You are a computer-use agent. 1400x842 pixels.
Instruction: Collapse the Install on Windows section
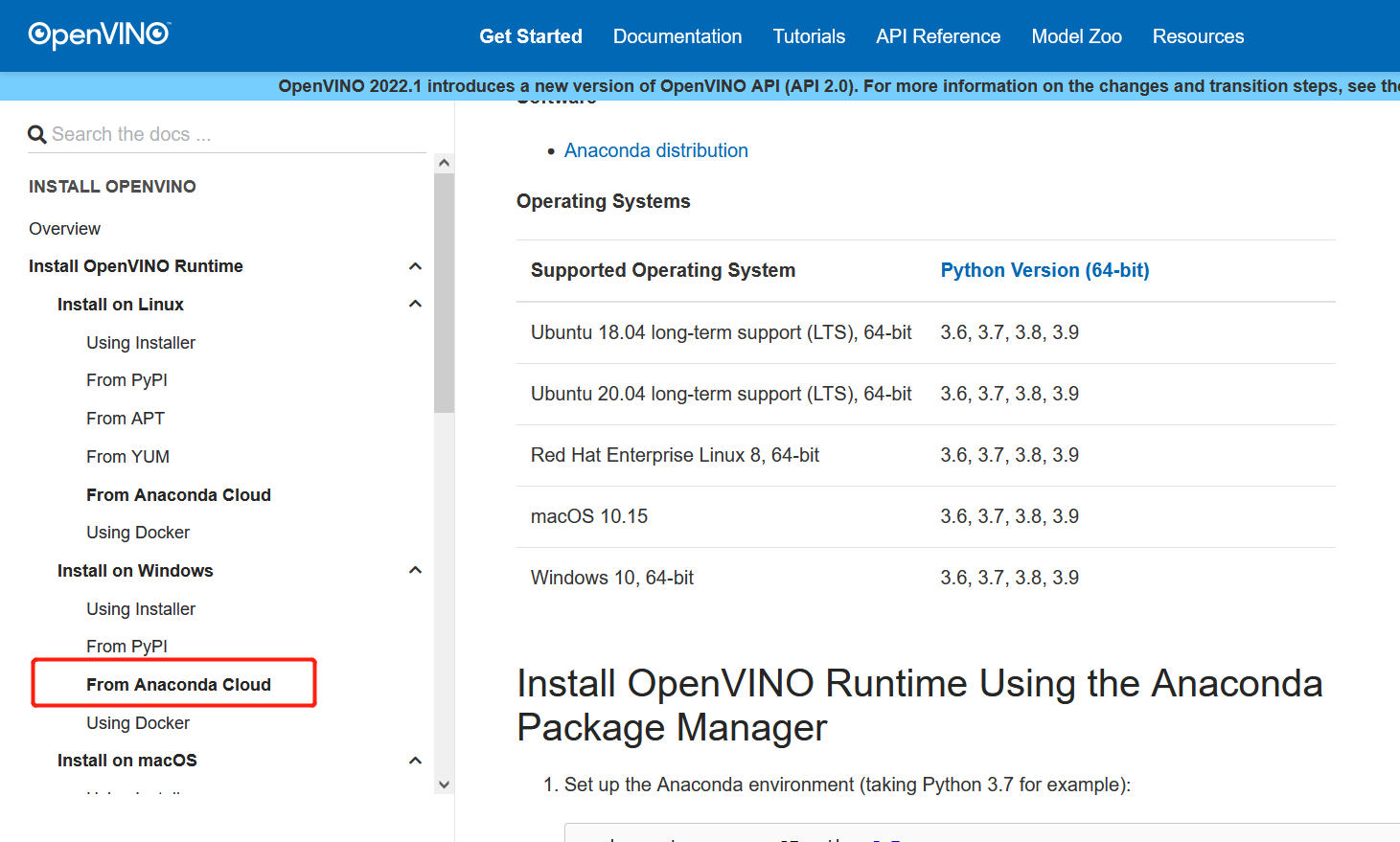click(x=415, y=570)
